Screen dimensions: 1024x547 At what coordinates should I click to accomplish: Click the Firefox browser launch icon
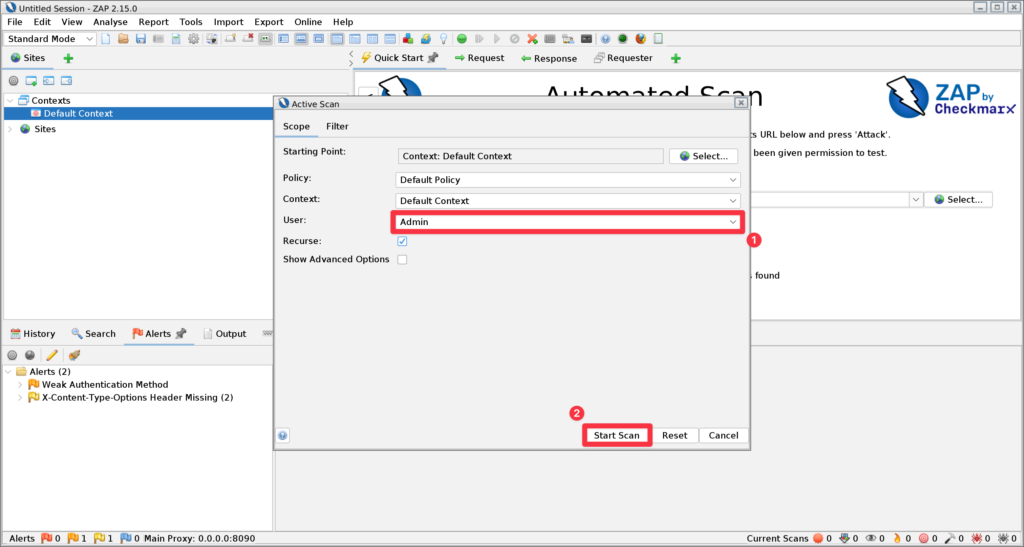point(641,39)
